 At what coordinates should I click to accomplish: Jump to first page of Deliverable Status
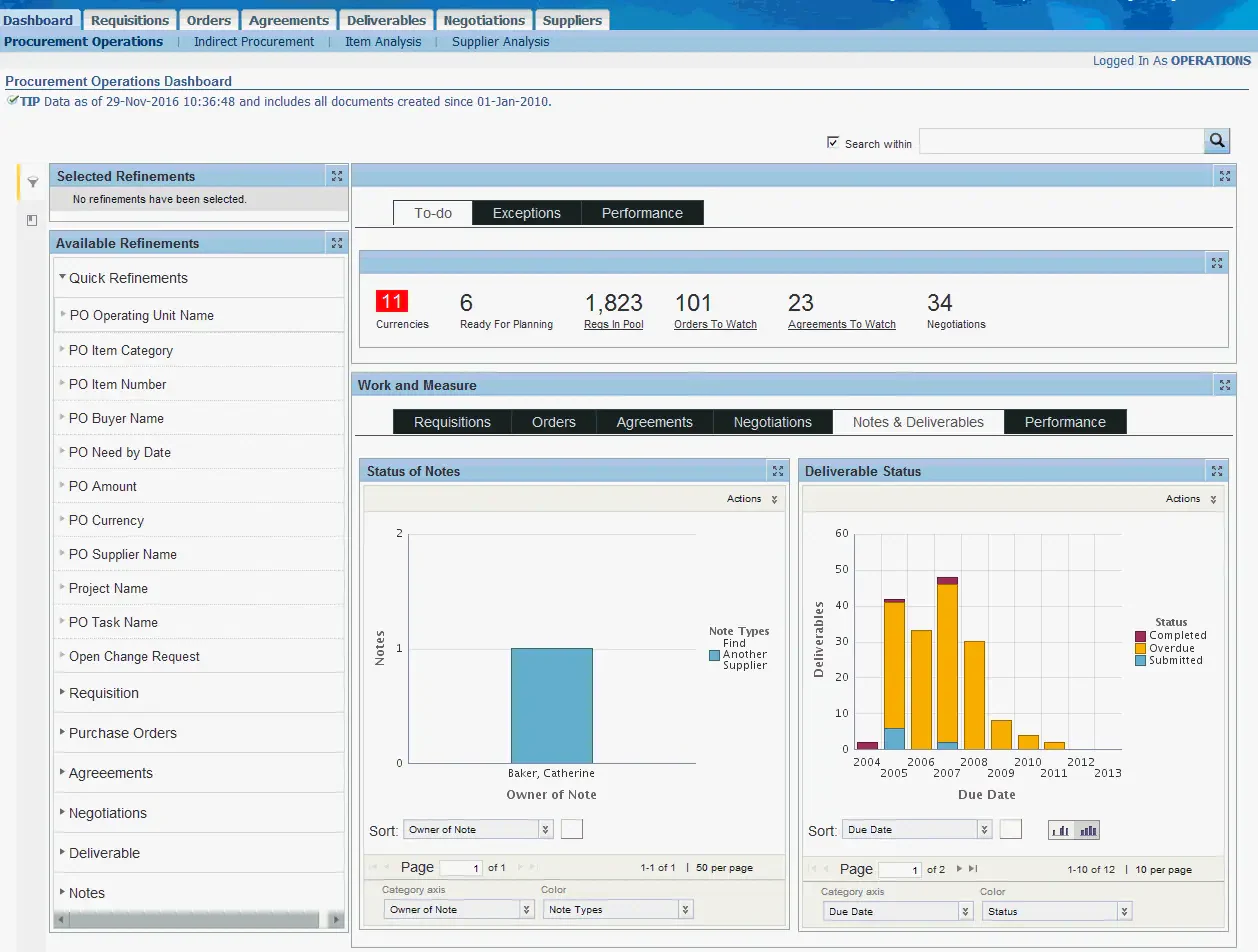(x=814, y=869)
